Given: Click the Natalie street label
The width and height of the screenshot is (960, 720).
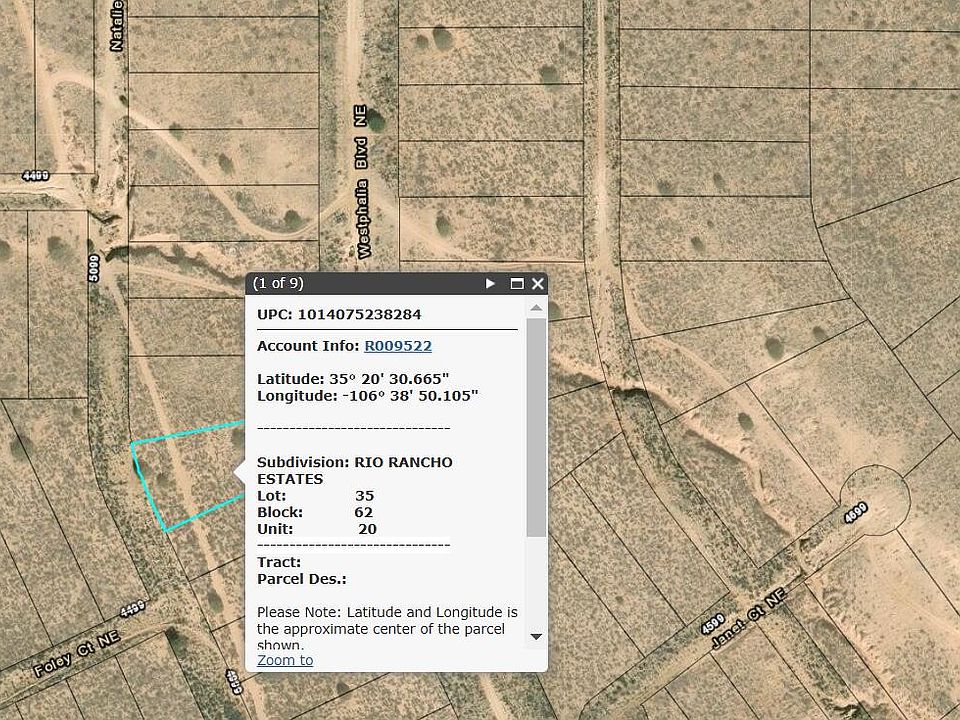Looking at the screenshot, I should click(x=116, y=26).
